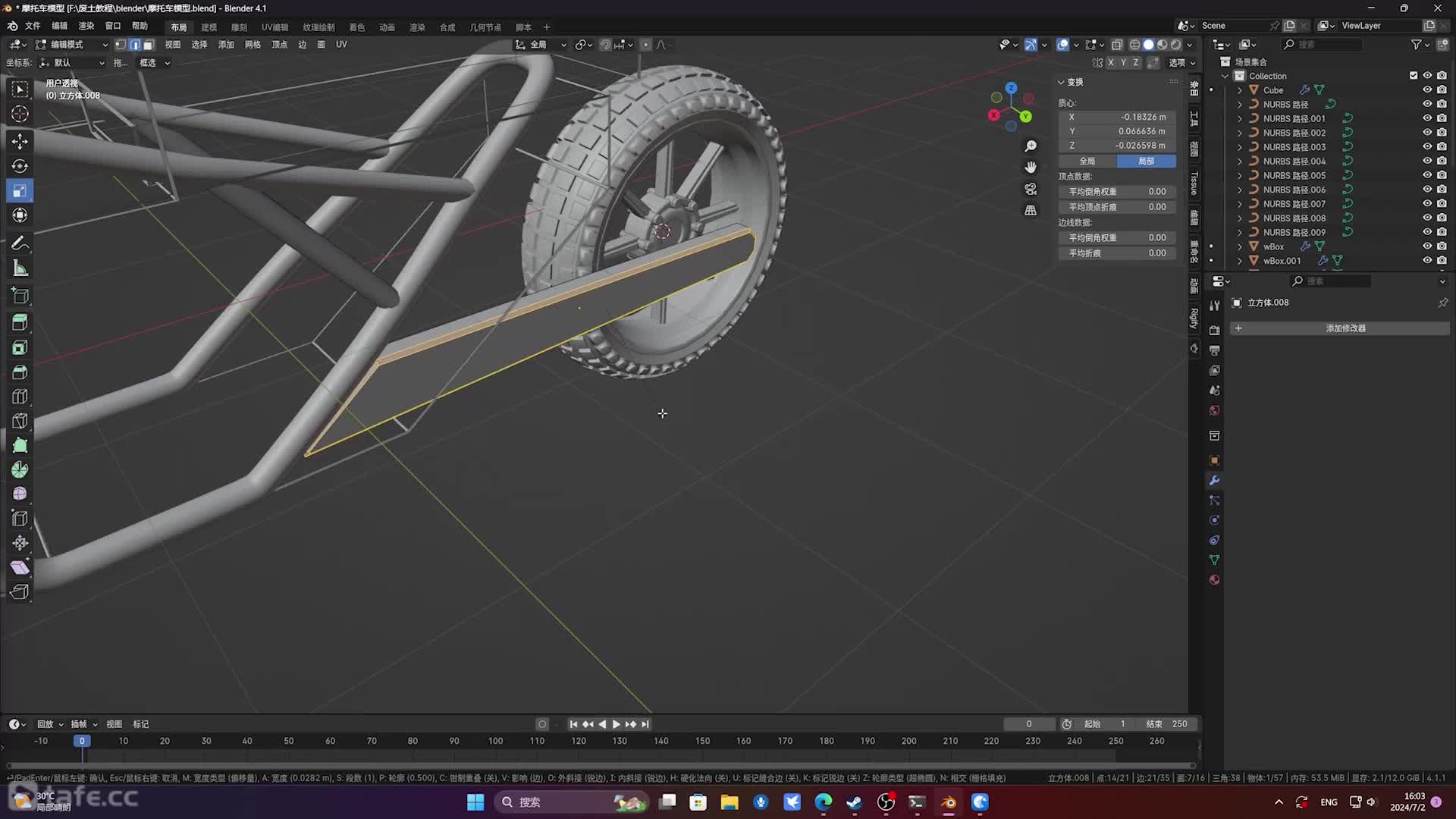Switch to 建模 workspace tab
1456x819 pixels.
coord(209,27)
